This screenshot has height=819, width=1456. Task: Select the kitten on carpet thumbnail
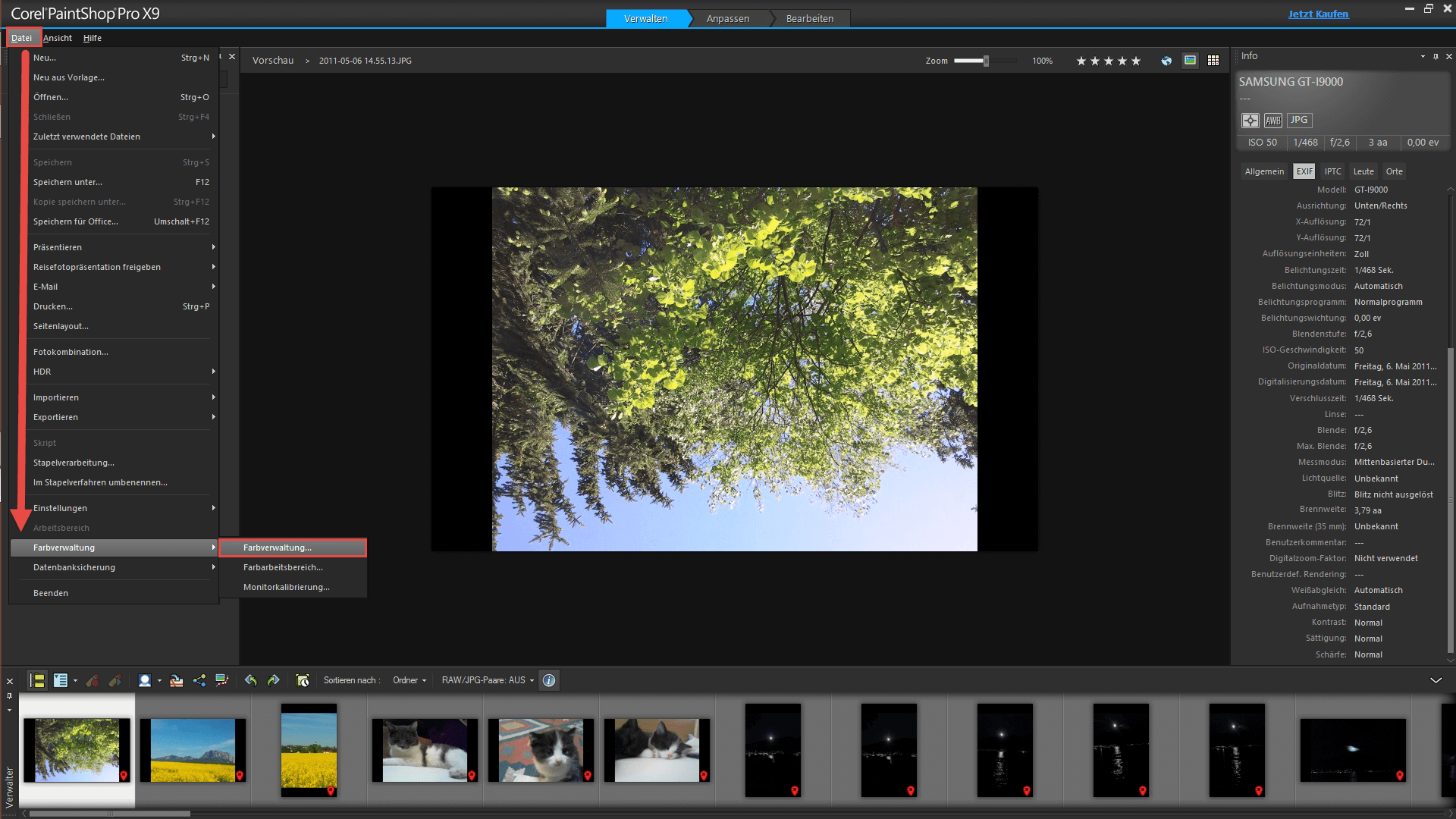click(541, 750)
